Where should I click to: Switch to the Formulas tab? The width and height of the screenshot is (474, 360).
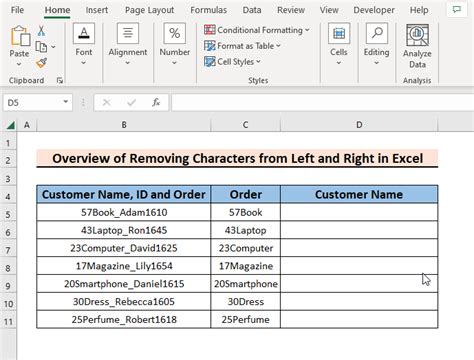pyautogui.click(x=209, y=10)
